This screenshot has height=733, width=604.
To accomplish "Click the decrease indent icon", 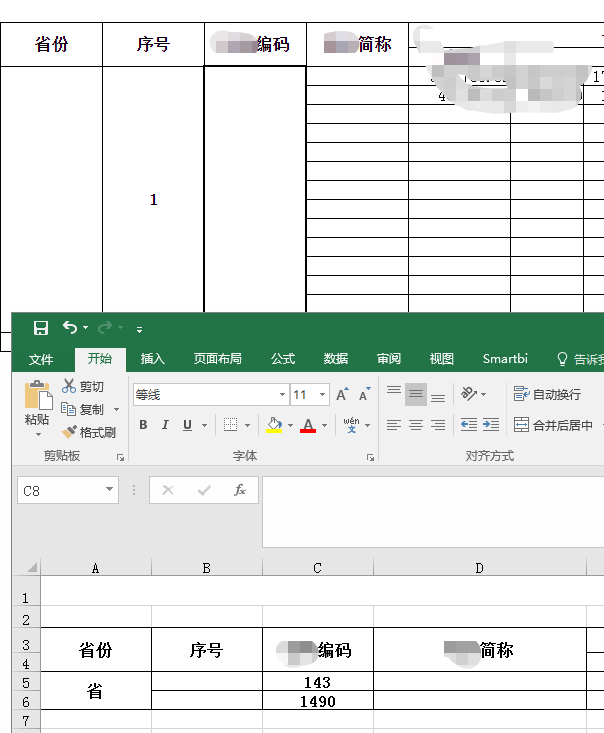I will pos(469,425).
